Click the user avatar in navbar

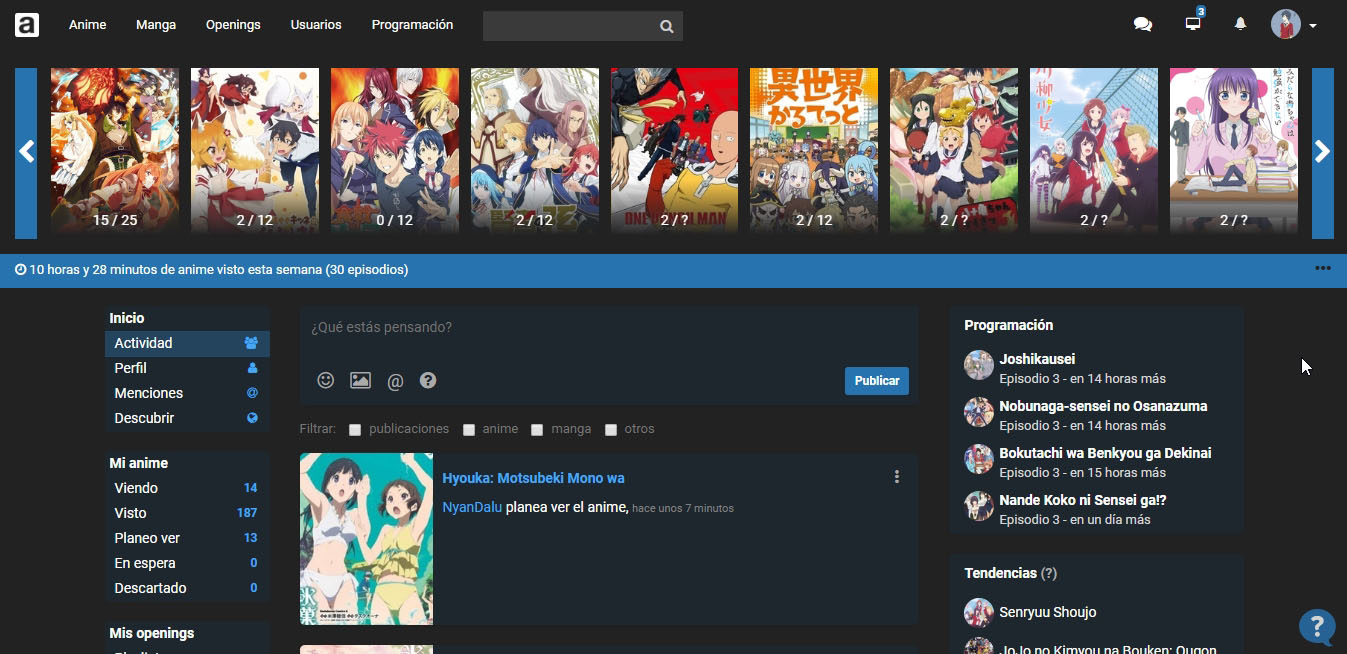tap(1286, 25)
